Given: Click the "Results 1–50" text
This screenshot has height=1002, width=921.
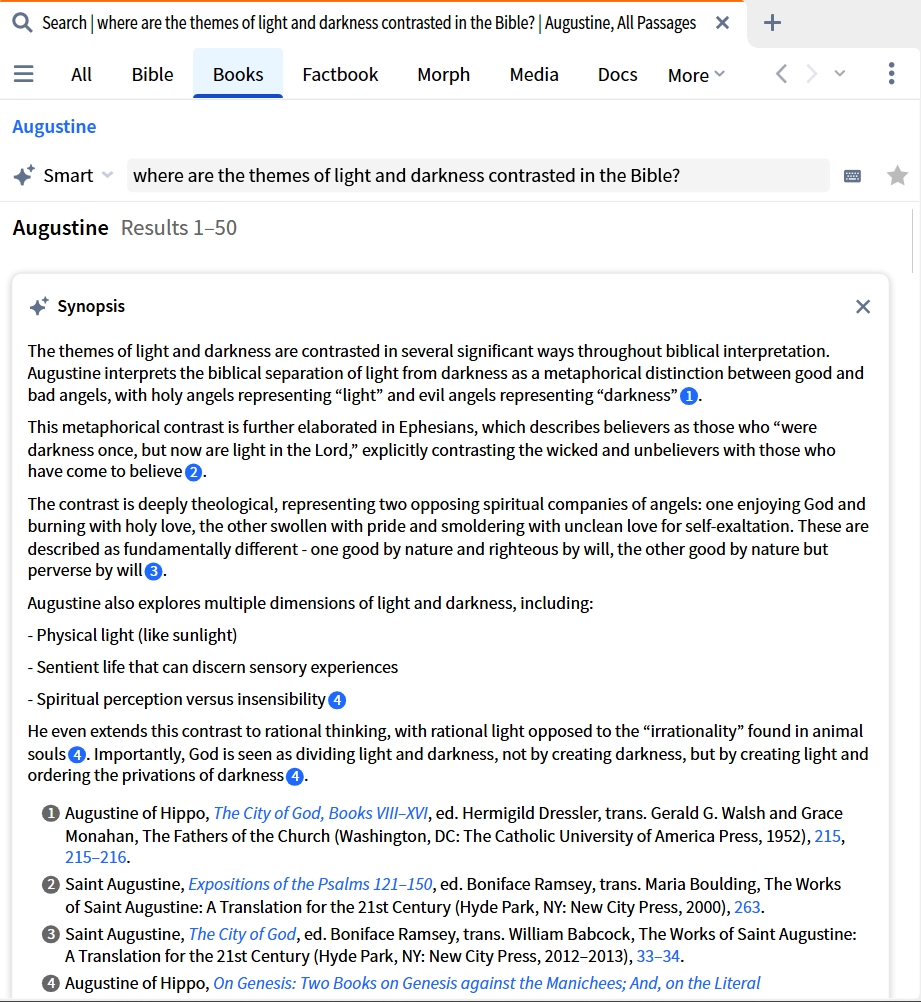Looking at the screenshot, I should point(179,227).
